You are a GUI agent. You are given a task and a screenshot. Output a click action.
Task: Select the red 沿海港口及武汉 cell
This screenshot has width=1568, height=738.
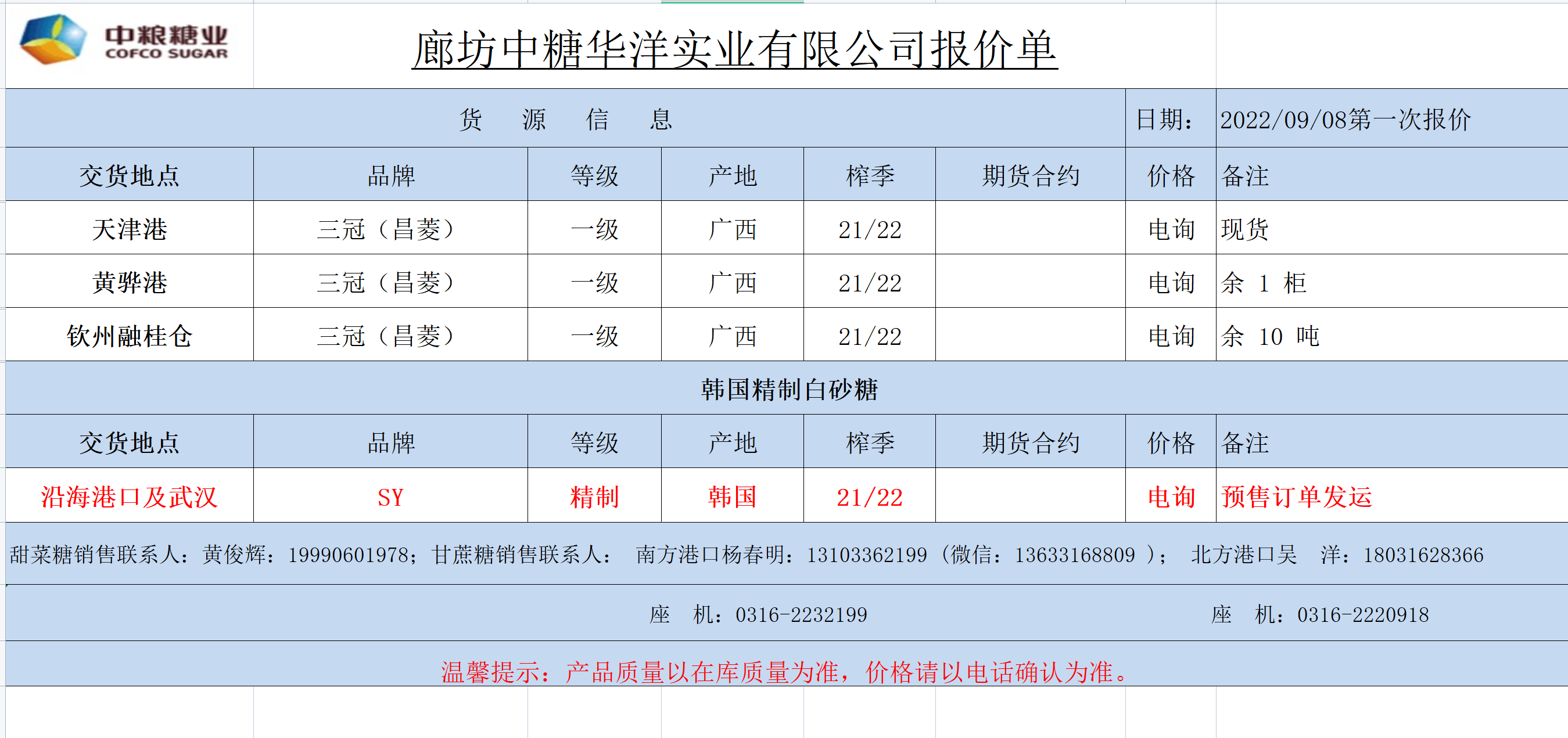point(129,496)
